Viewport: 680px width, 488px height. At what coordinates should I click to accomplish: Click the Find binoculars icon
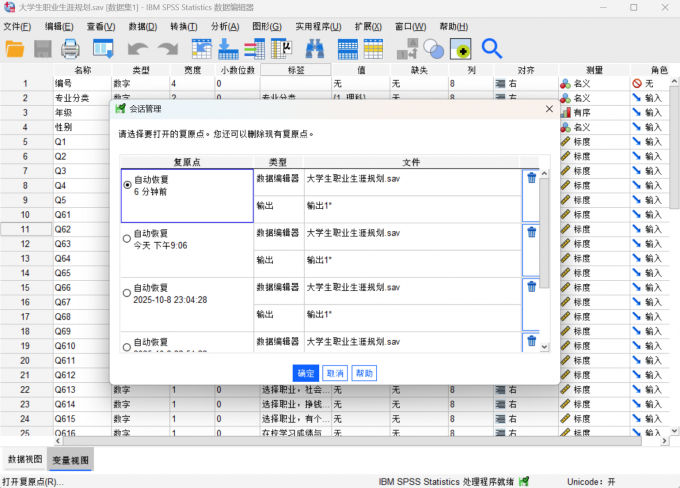(x=315, y=49)
